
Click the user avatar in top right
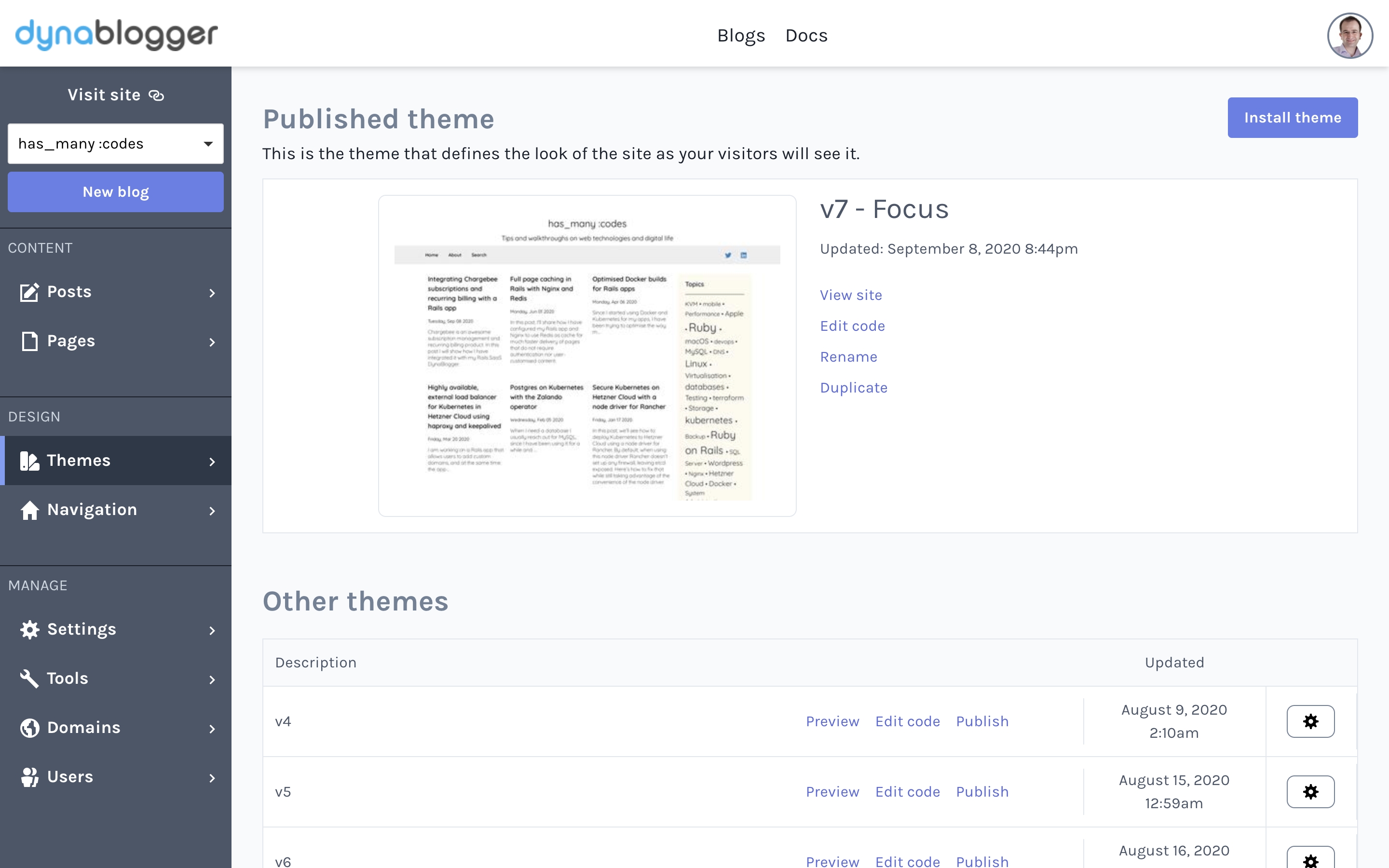[1349, 36]
